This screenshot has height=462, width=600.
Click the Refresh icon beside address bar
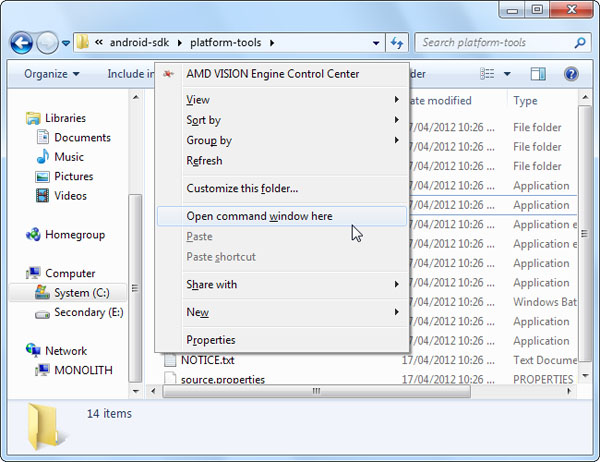point(397,43)
